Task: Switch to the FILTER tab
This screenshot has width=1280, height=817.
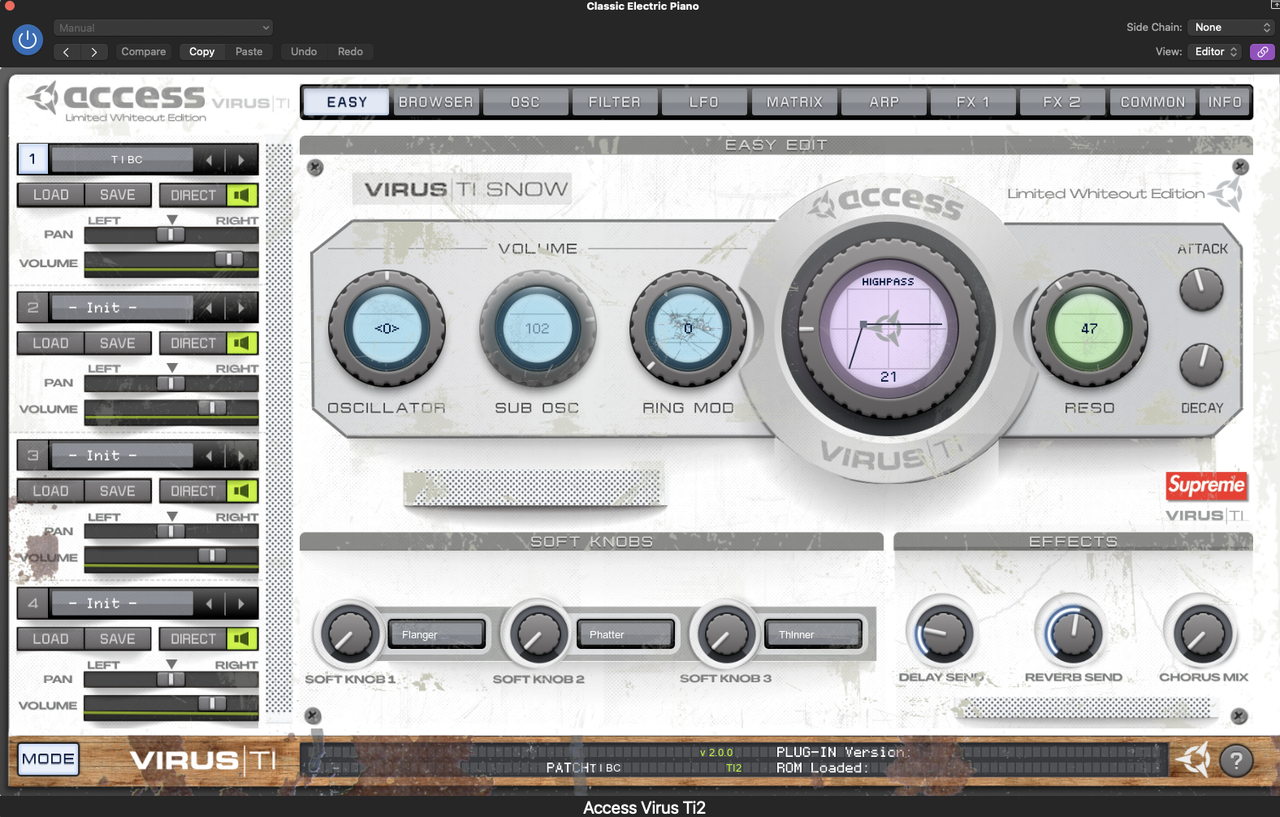Action: coord(614,102)
